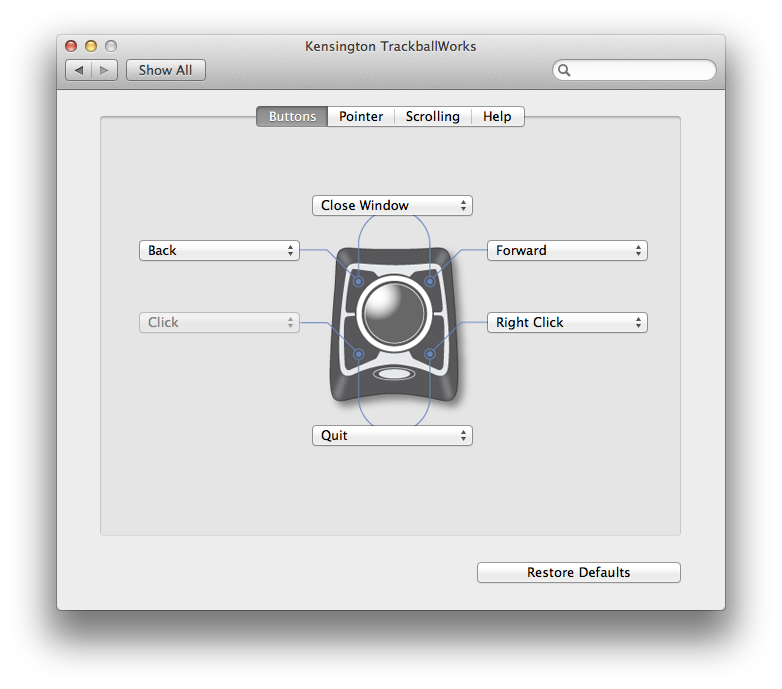Open the disabled Click assignment dropdown
Screen dimensions: 782x689
(x=219, y=323)
